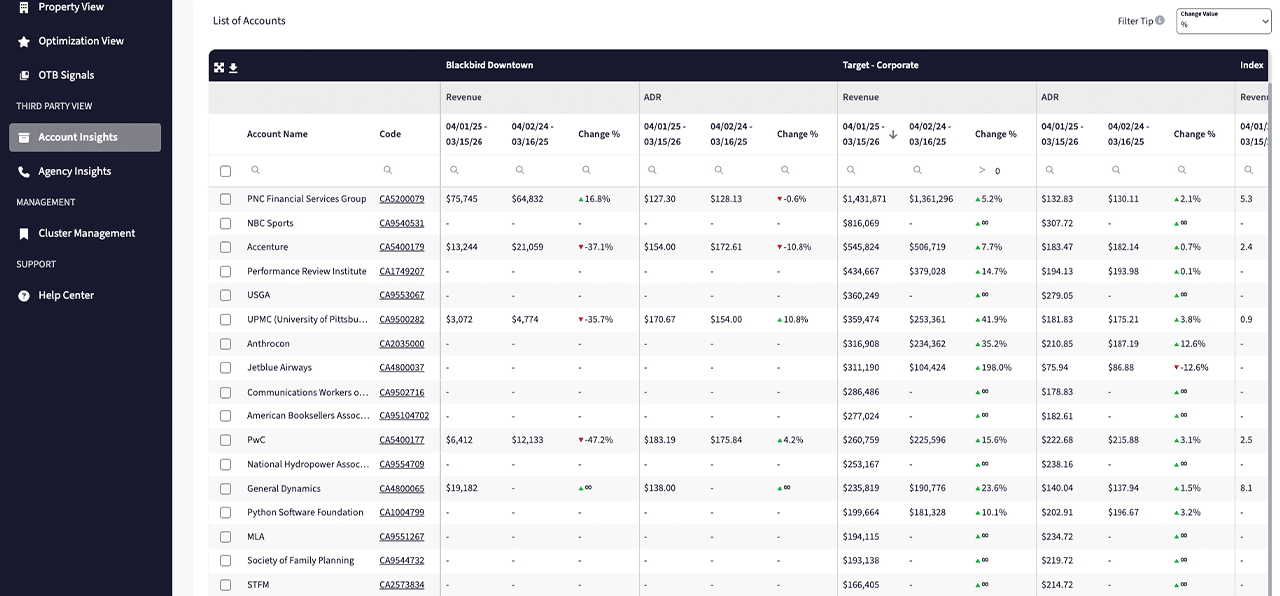Click Target Corporate Revenue Change % filter field
The height and width of the screenshot is (596, 1280).
(x=1002, y=171)
